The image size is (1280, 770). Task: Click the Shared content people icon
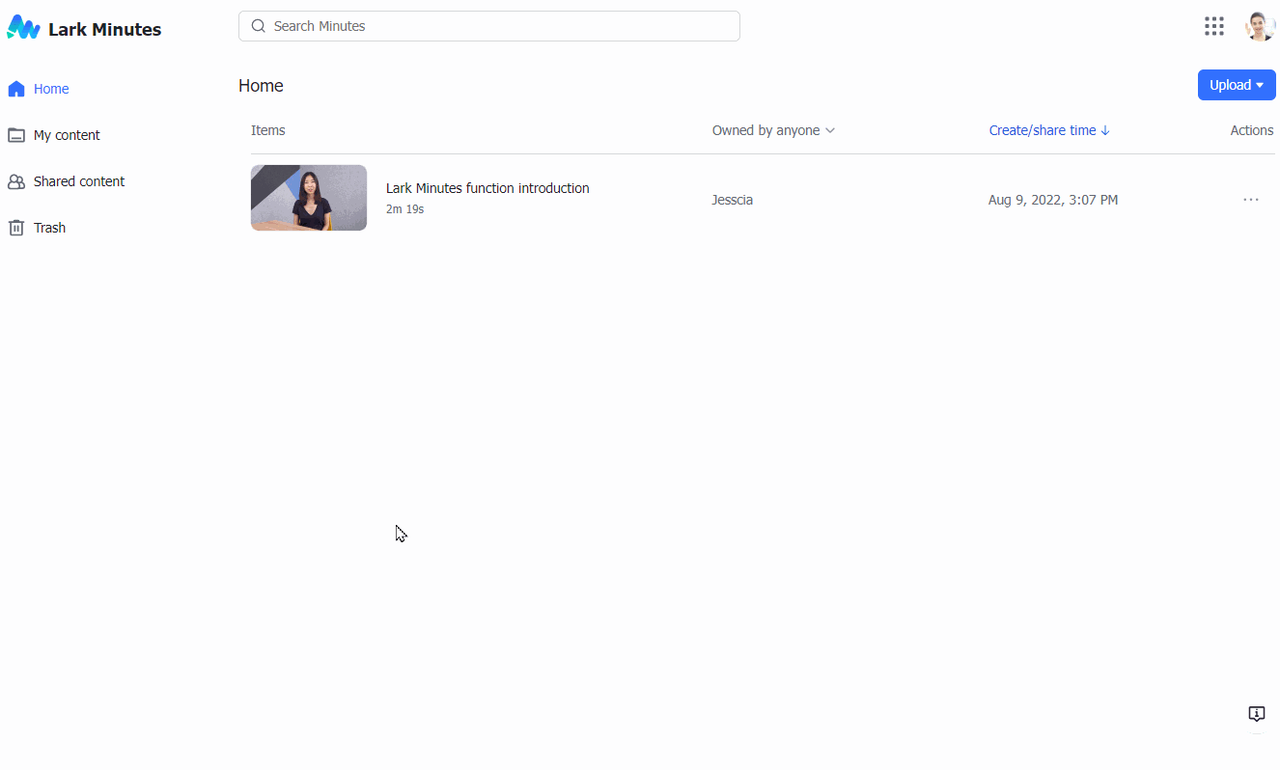16,182
